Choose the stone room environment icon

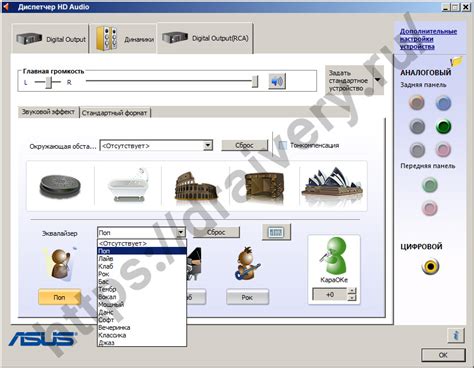(x=264, y=186)
